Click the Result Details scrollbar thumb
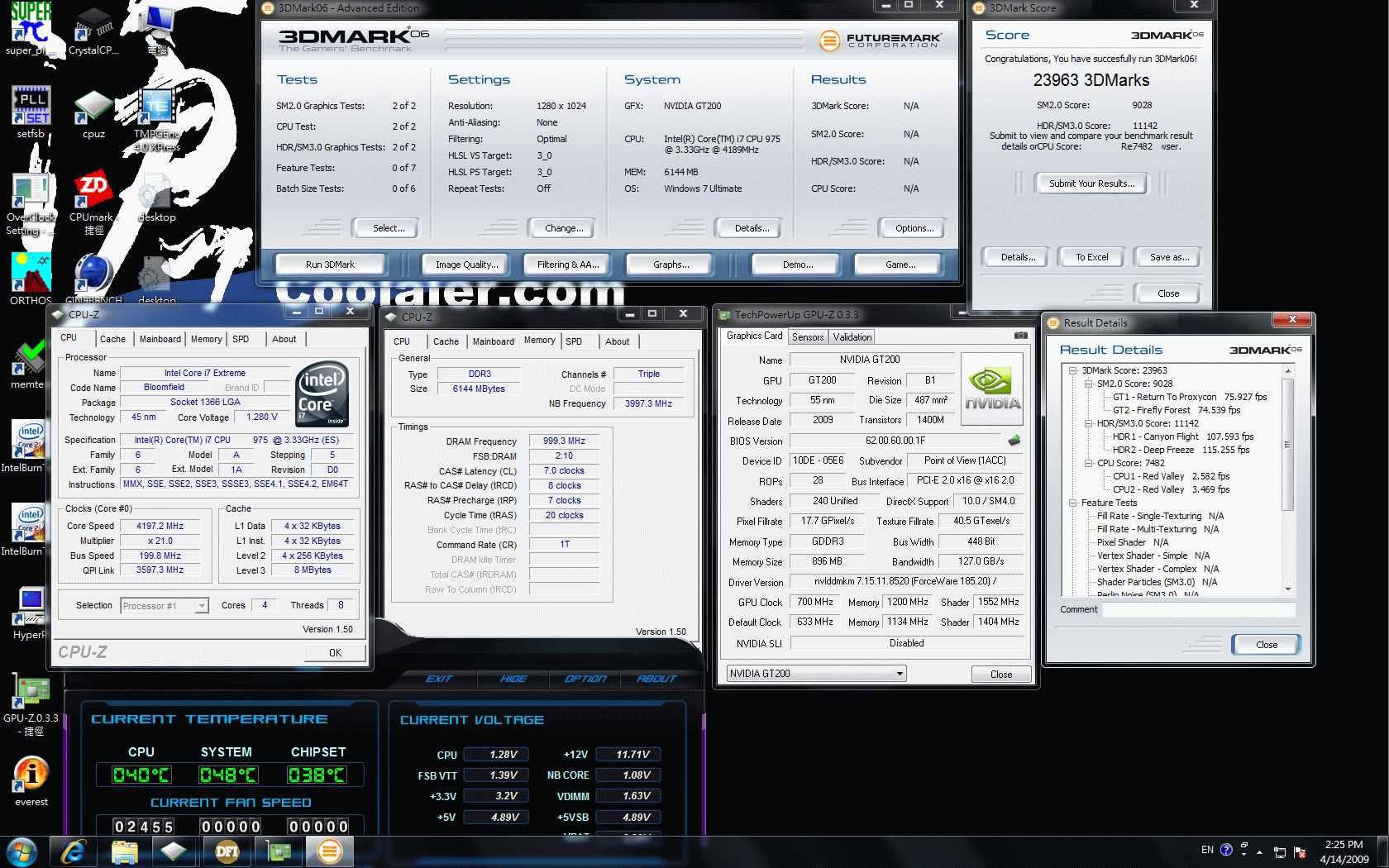Image resolution: width=1389 pixels, height=868 pixels. click(x=1287, y=445)
